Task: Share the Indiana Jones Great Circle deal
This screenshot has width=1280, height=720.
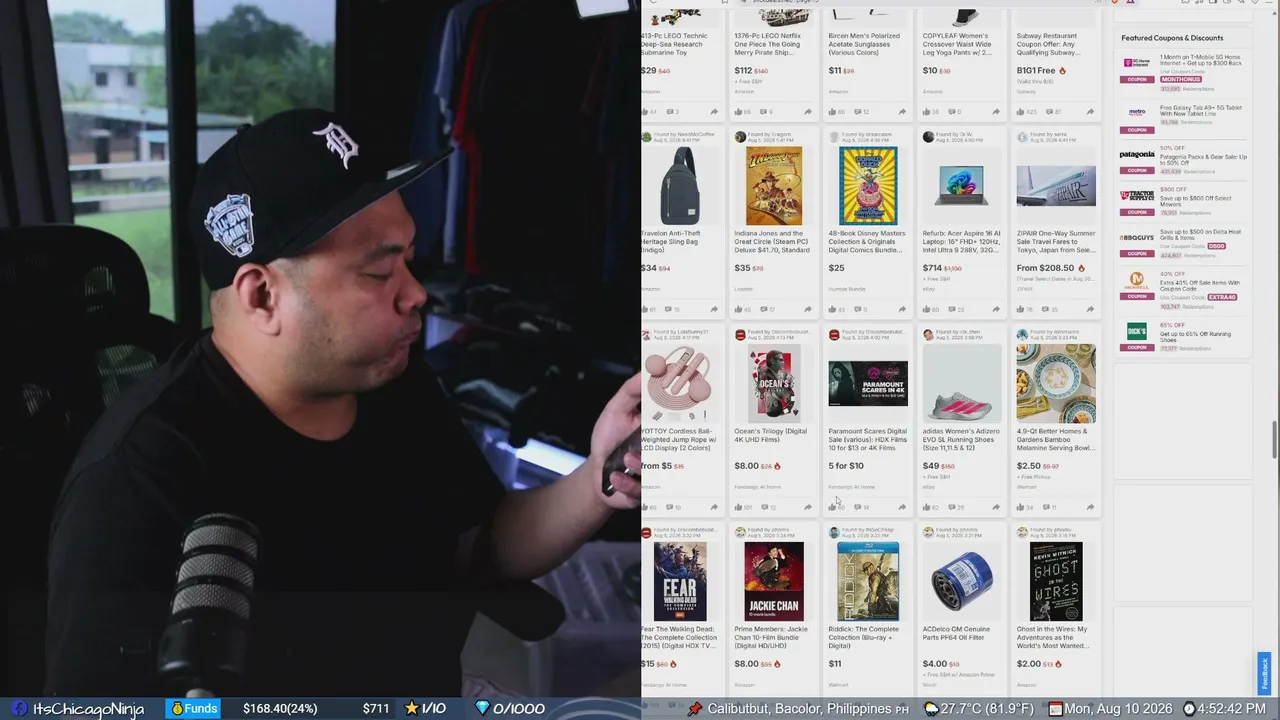Action: 808,309
